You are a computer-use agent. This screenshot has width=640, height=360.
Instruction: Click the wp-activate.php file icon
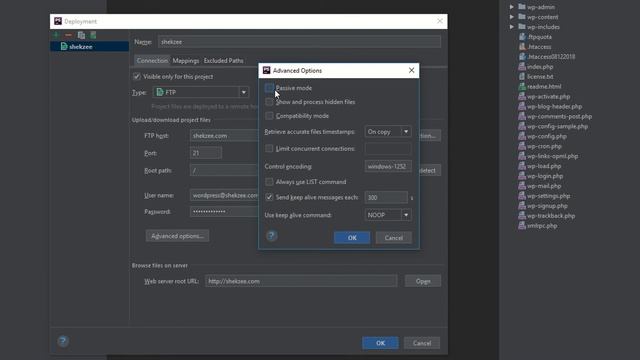coord(522,96)
